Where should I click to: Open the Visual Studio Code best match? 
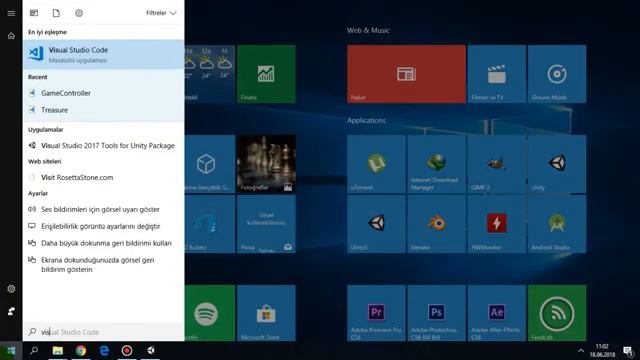point(104,54)
